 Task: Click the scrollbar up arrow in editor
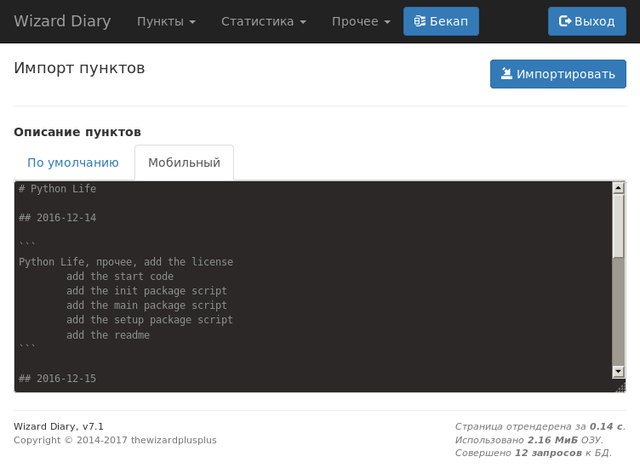618,188
